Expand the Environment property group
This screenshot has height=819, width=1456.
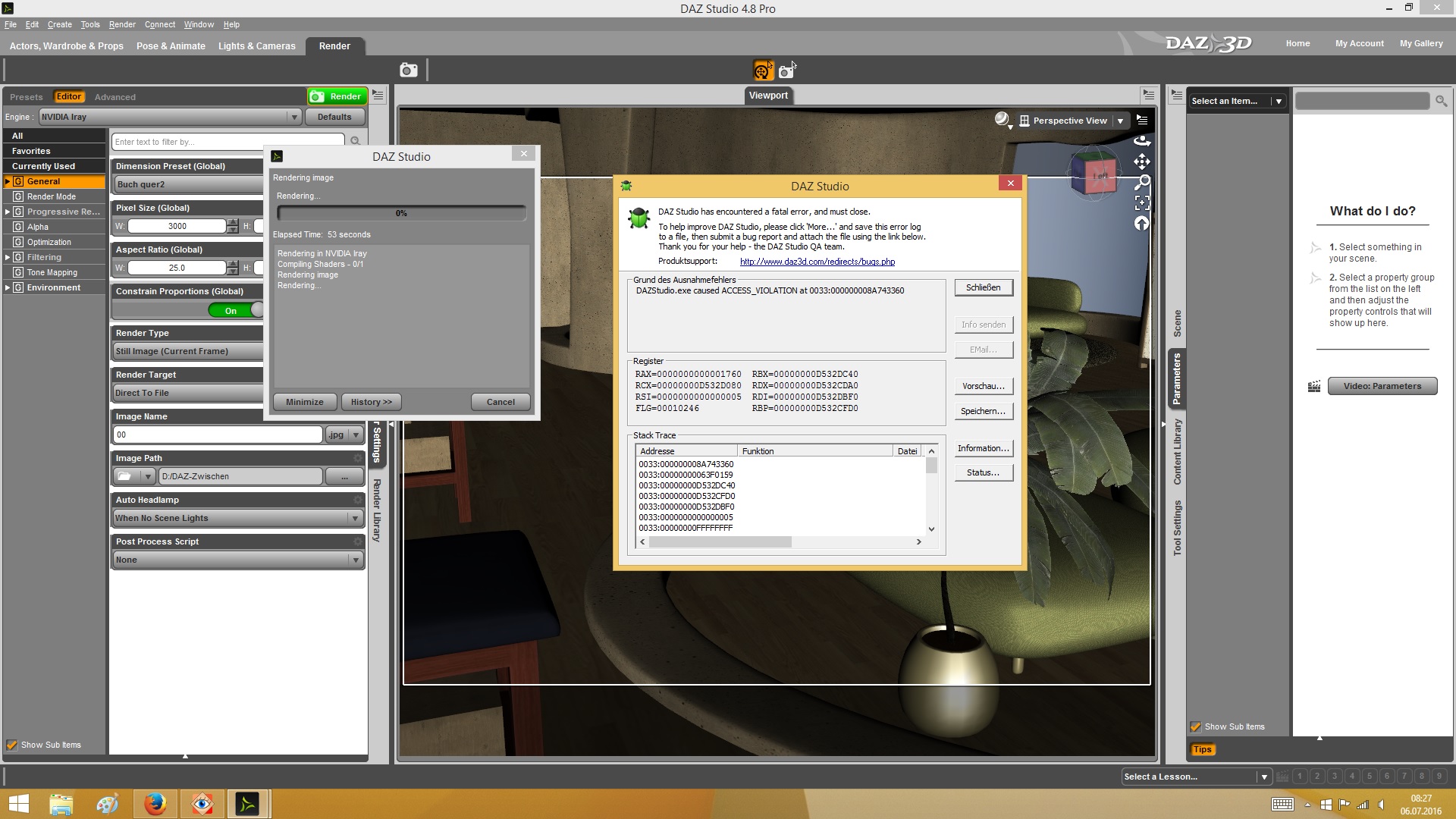pos(8,287)
